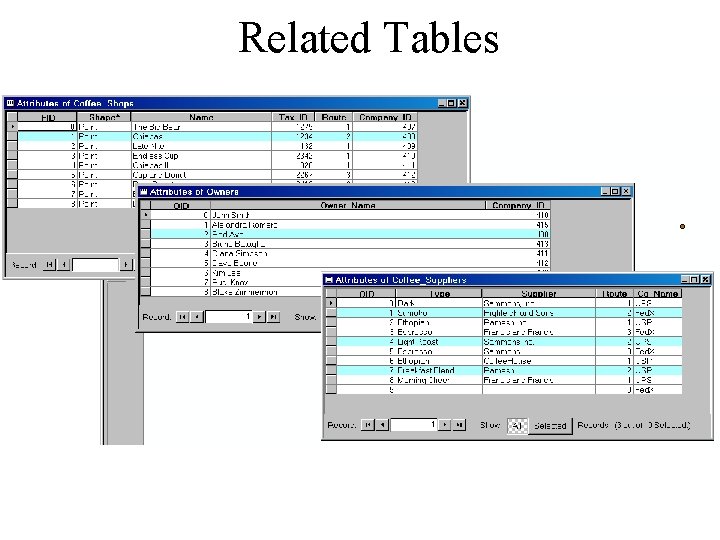Click the OID column header in Coffee_Suppliers

click(366, 293)
